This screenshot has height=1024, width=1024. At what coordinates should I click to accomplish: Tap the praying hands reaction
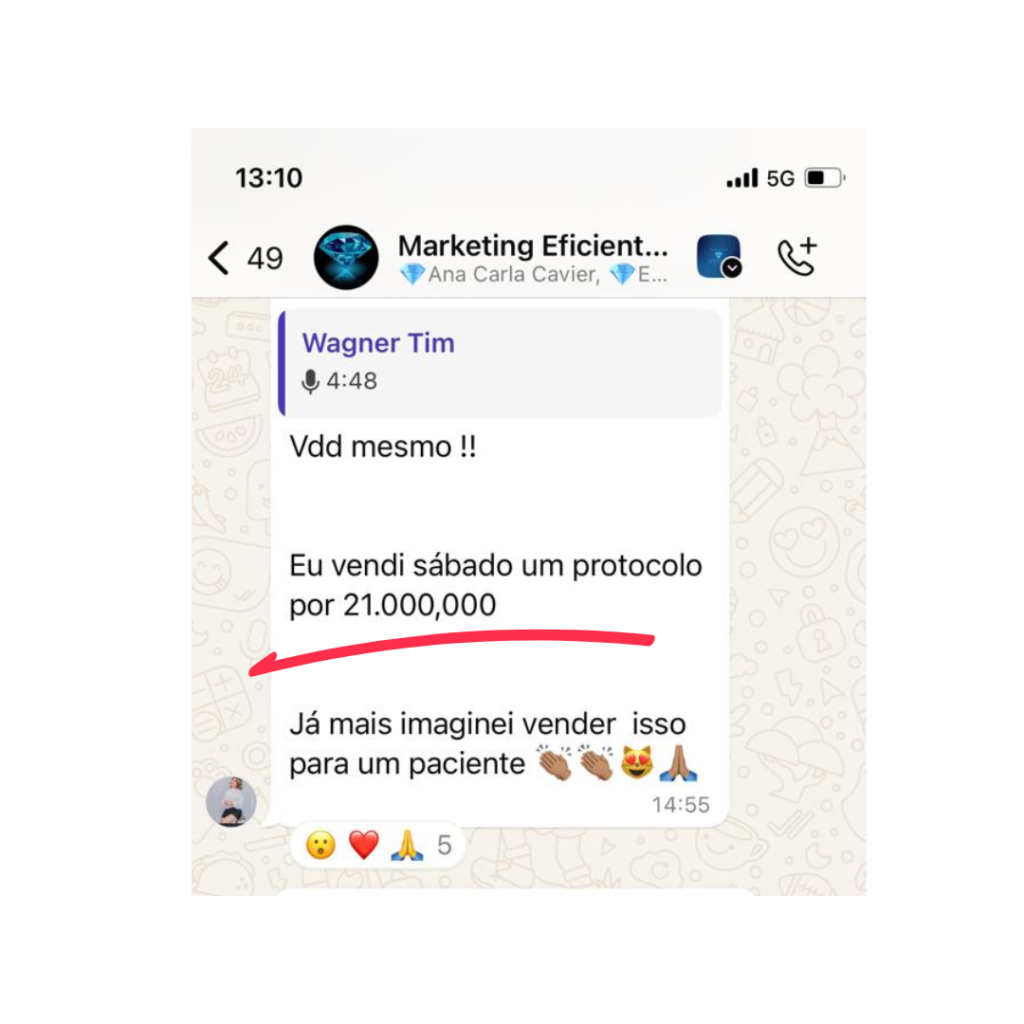(x=407, y=845)
